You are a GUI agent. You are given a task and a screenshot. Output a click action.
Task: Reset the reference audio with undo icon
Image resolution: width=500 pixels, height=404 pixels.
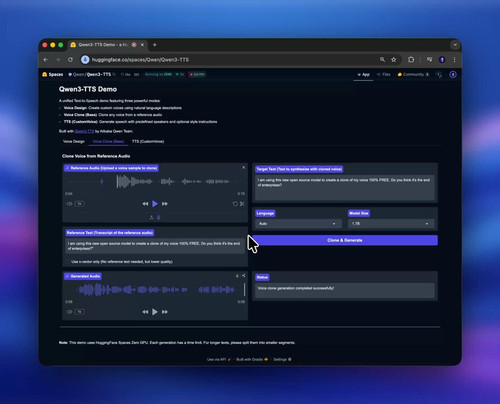pos(235,204)
